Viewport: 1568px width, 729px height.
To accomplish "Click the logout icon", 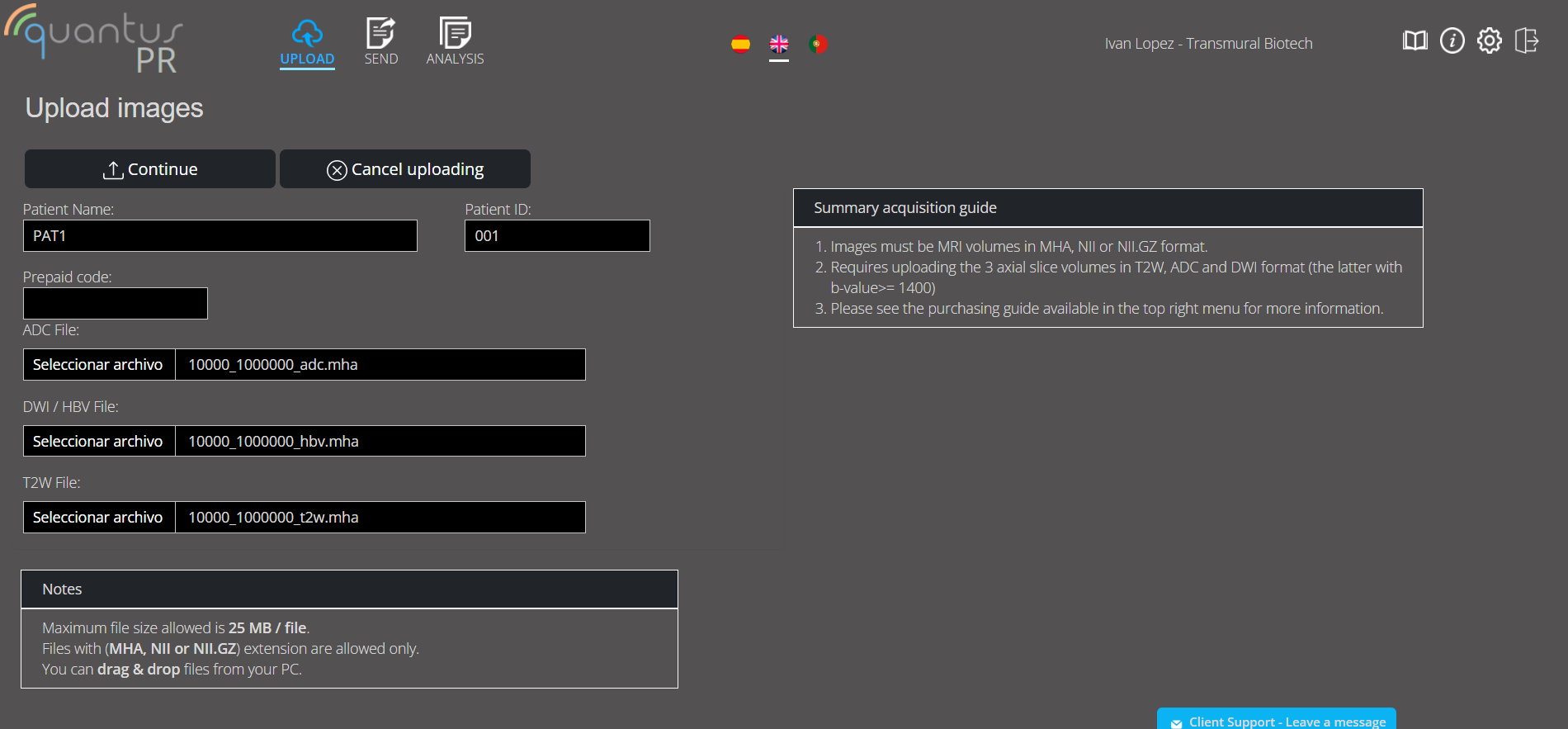I will click(1526, 40).
